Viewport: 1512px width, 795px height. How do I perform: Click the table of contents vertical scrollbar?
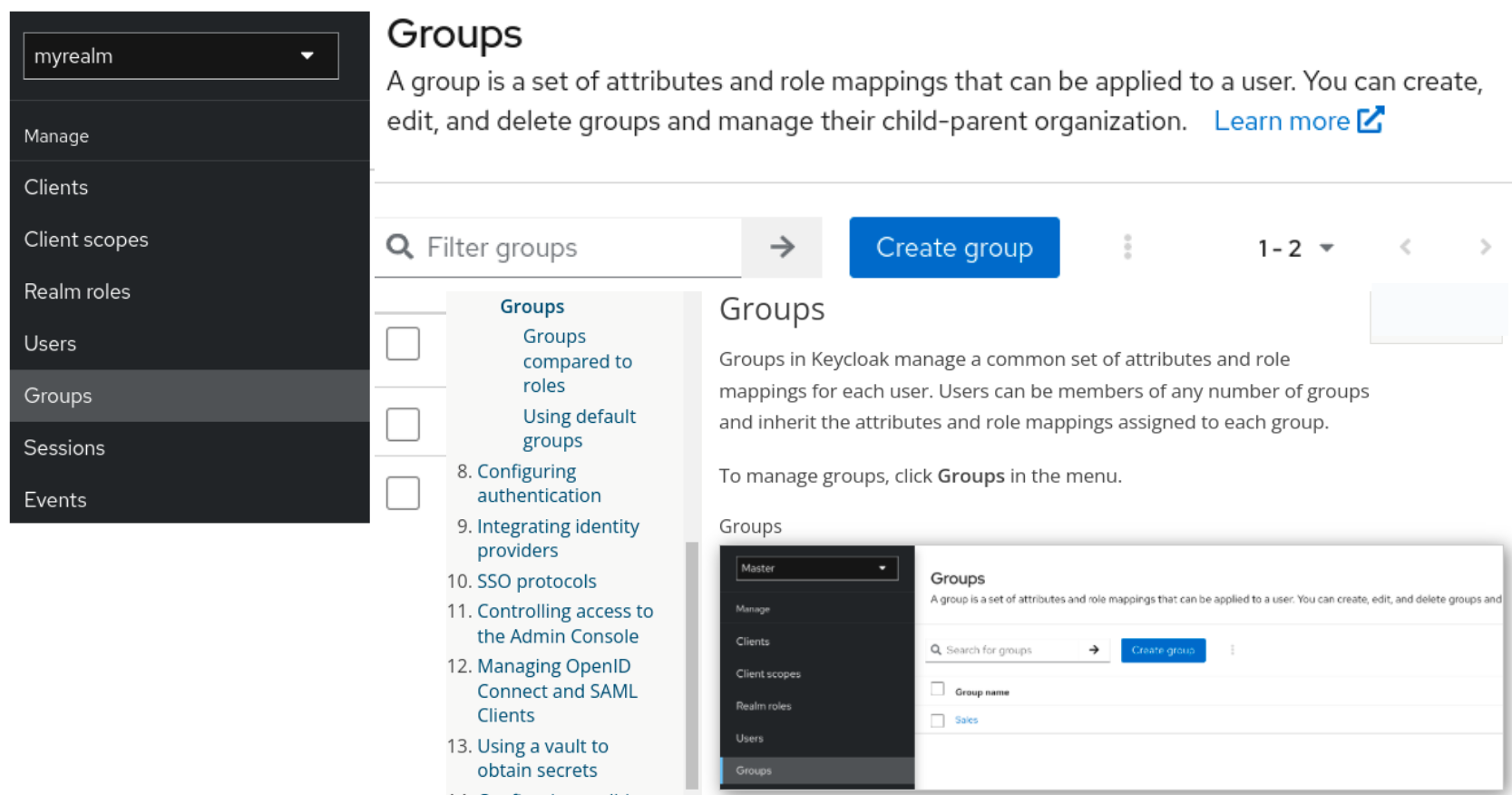tap(692, 664)
